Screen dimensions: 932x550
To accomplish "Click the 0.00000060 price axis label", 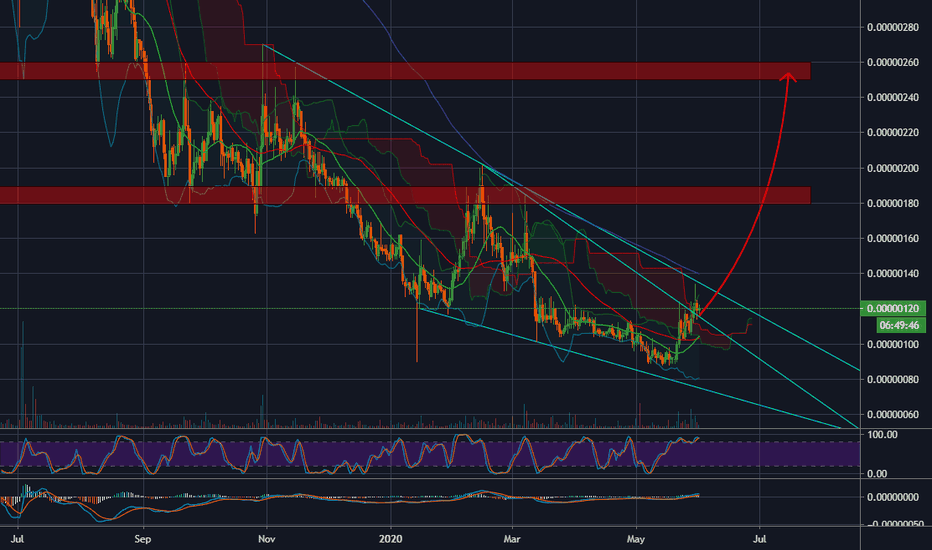I will (893, 414).
